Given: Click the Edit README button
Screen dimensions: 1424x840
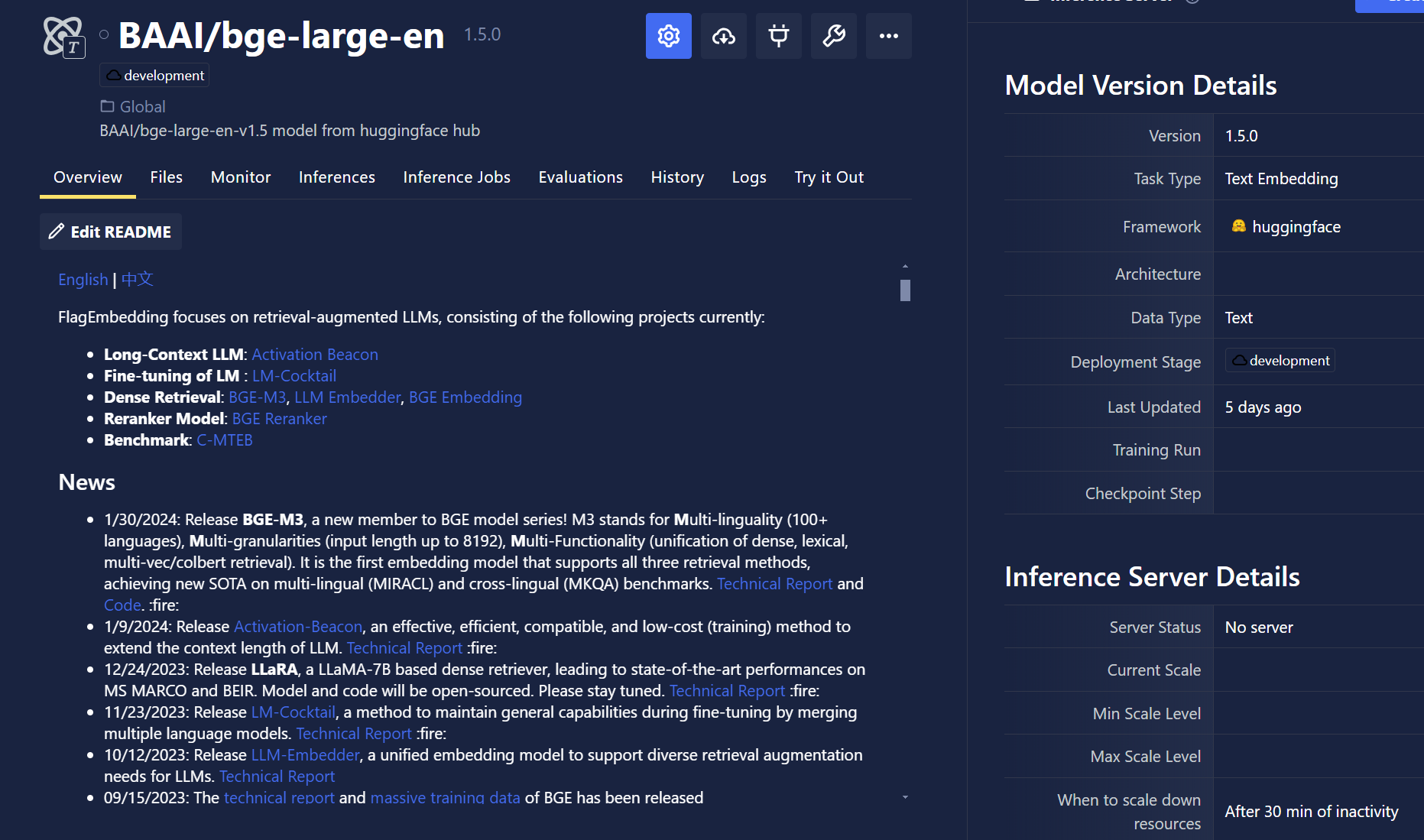Looking at the screenshot, I should click(x=111, y=232).
